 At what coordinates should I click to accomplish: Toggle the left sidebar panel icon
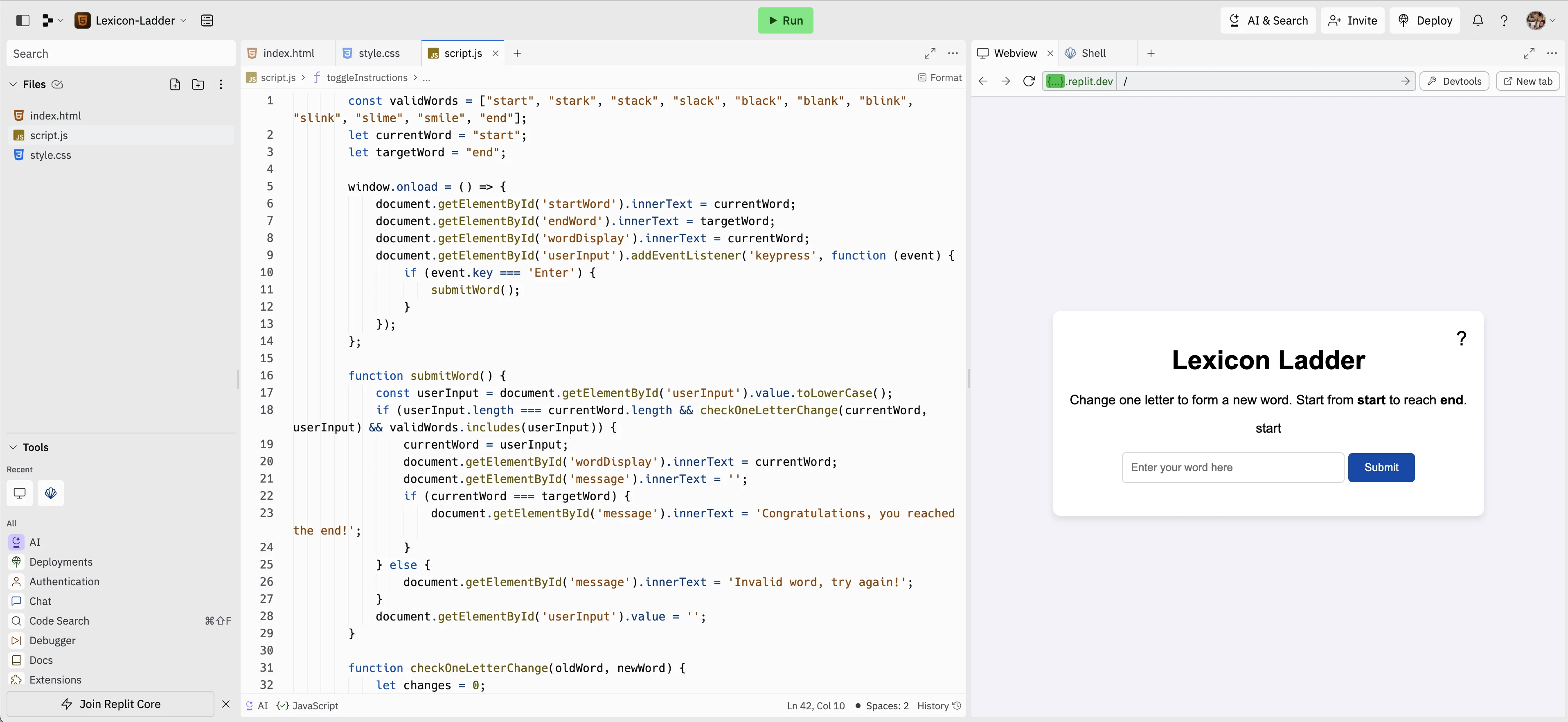coord(23,20)
